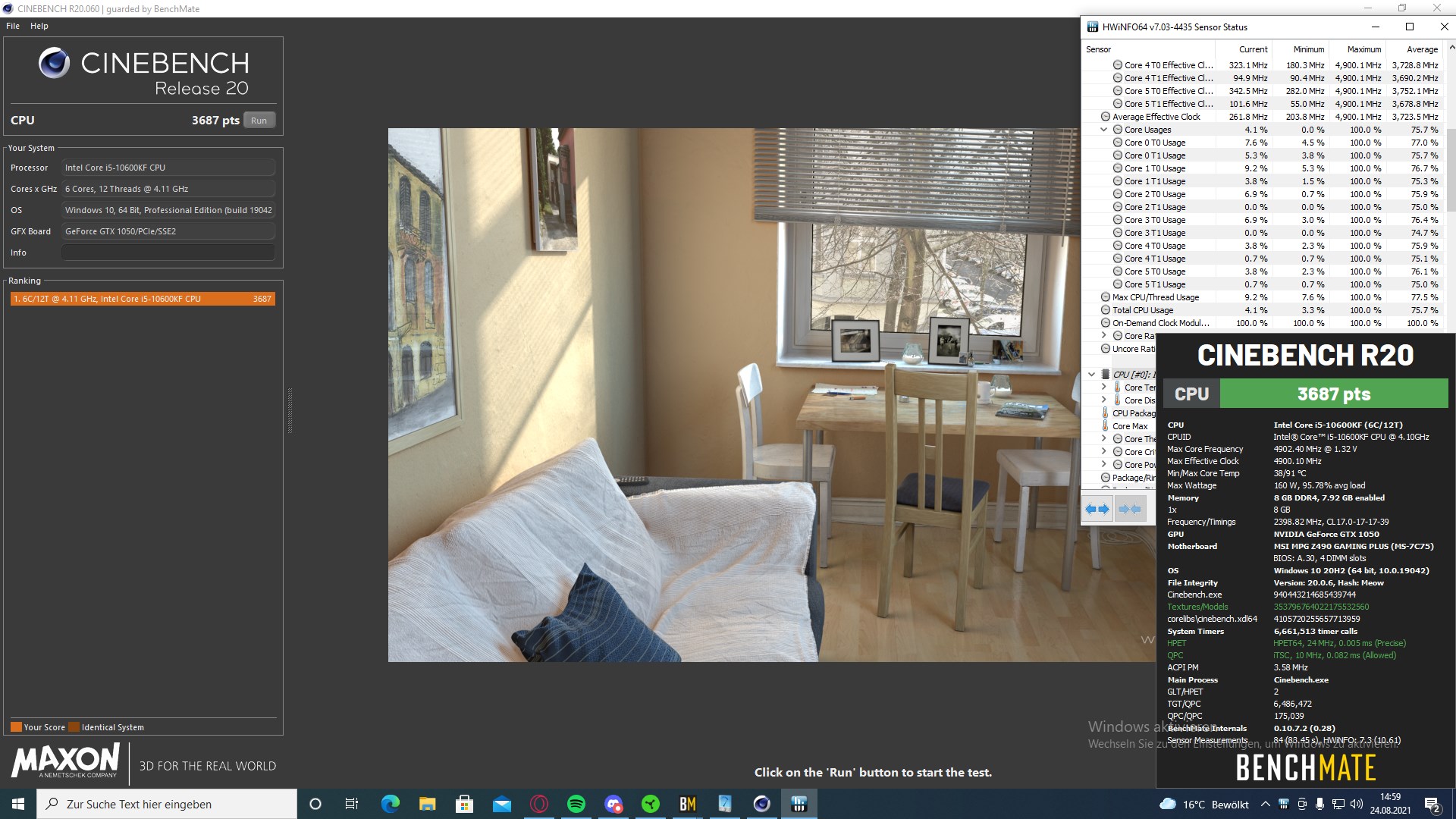The image size is (1456, 819).
Task: Click the 3687 pts score in BenchMate overlay
Action: (x=1333, y=394)
